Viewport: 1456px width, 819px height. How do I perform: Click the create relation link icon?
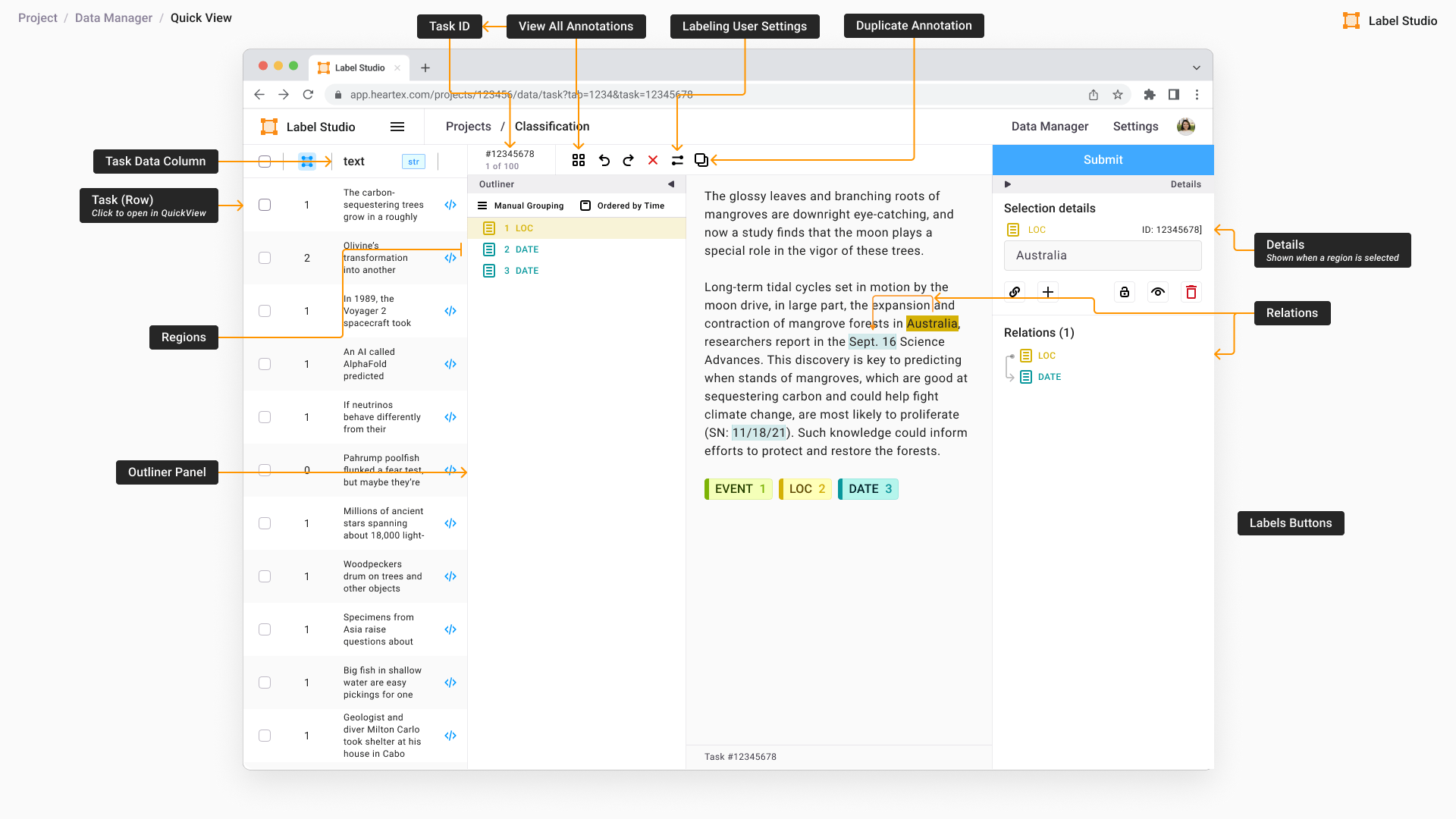[x=1015, y=292]
